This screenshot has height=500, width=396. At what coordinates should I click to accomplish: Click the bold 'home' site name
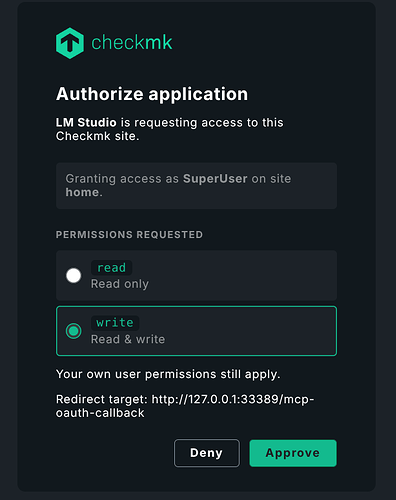tap(82, 192)
